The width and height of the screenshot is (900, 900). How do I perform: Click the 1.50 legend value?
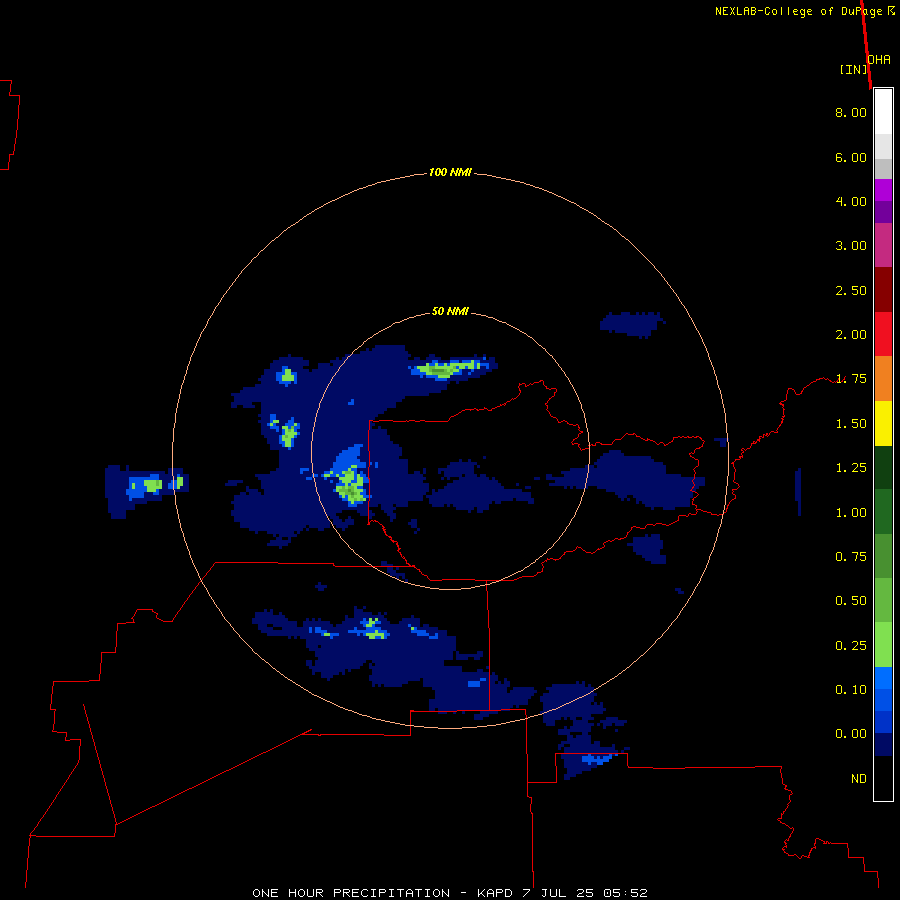tap(851, 424)
